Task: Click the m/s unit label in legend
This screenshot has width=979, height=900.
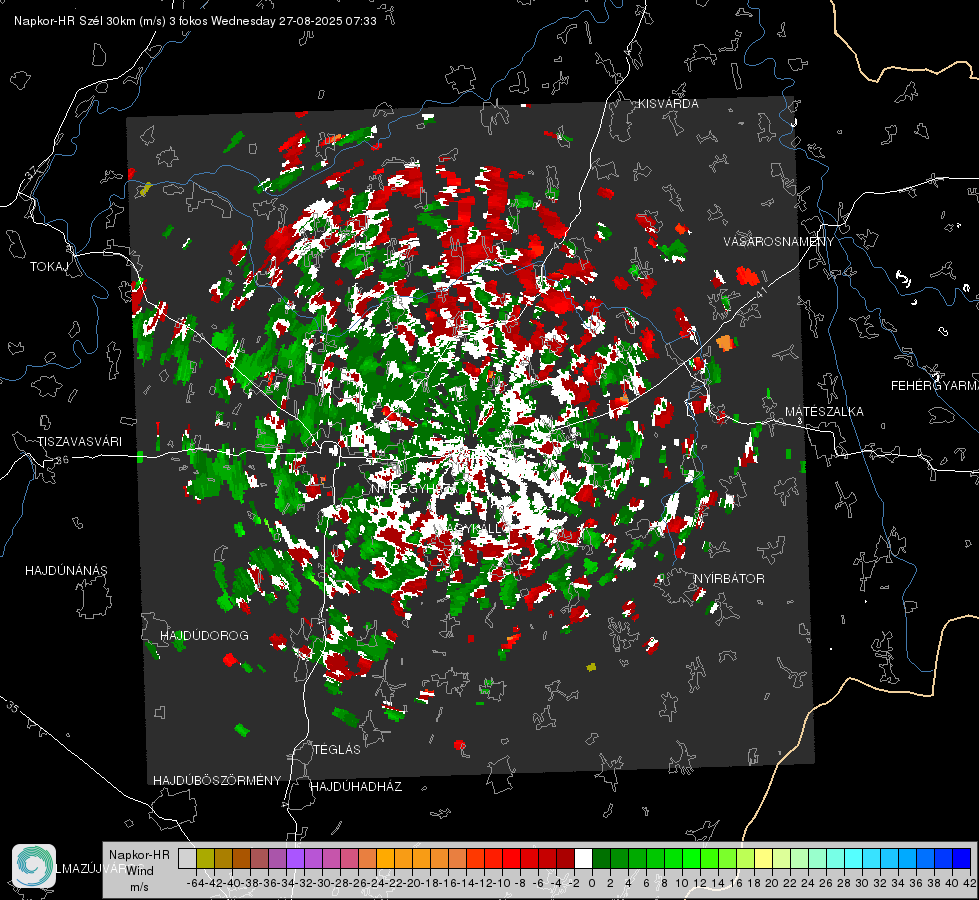Action: click(139, 887)
